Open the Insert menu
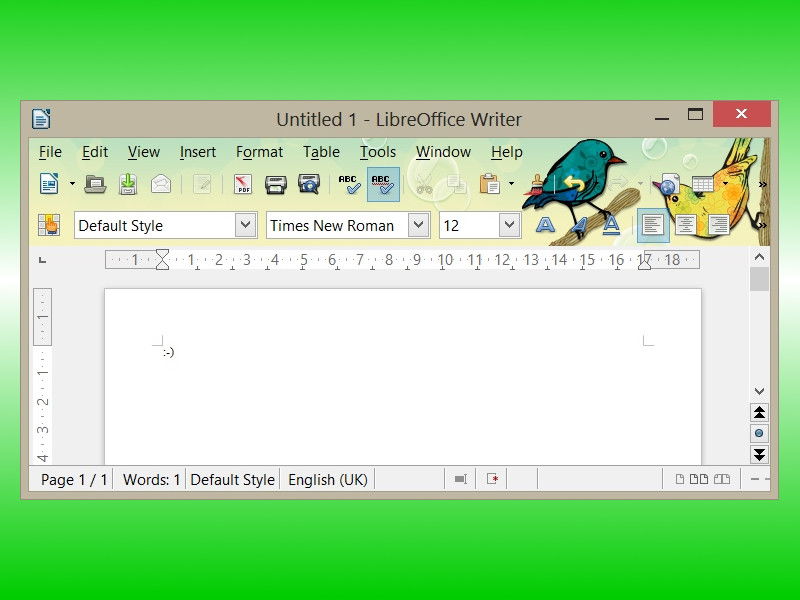800x600 pixels. click(x=197, y=152)
